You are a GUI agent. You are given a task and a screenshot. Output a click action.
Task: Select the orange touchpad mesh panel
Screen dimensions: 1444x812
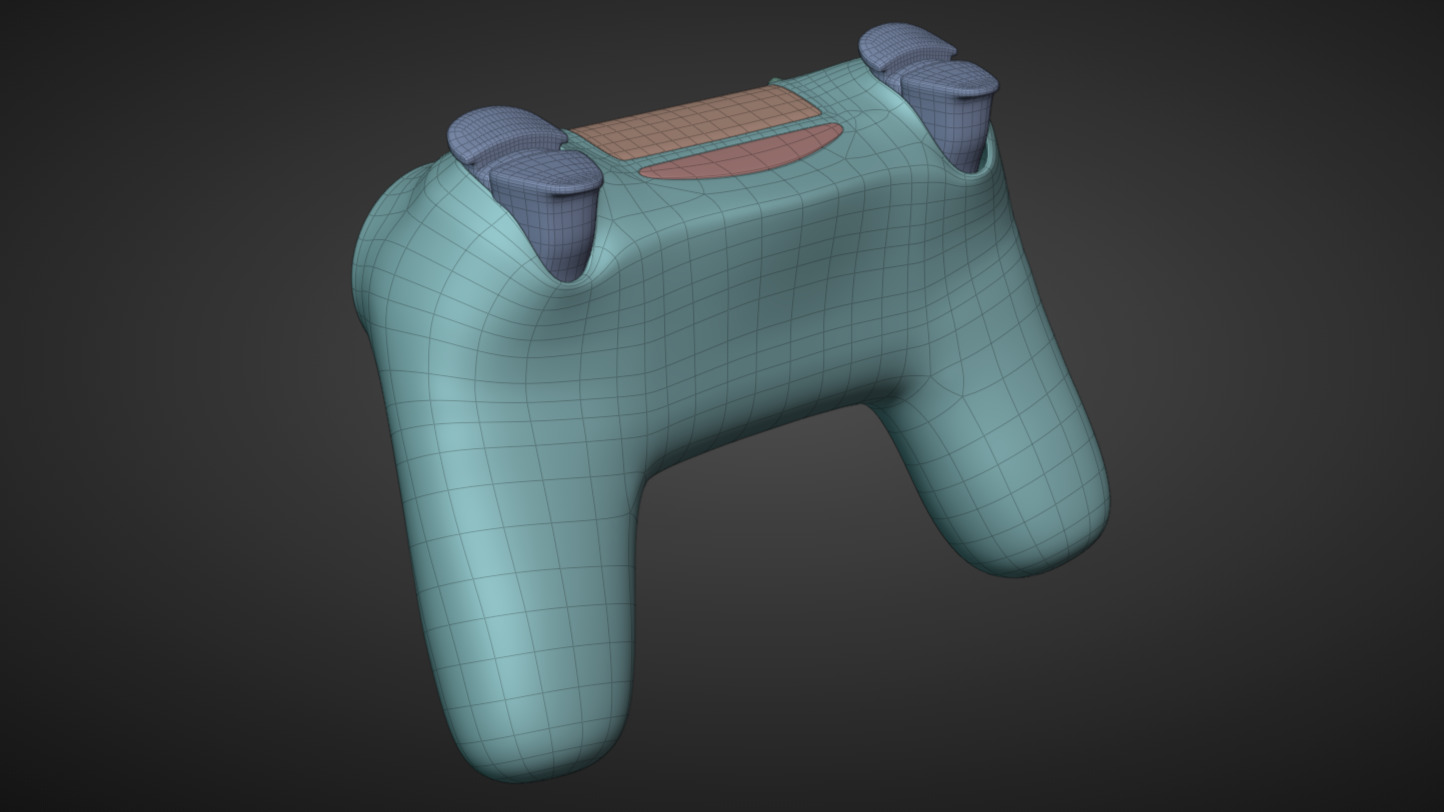click(x=695, y=122)
